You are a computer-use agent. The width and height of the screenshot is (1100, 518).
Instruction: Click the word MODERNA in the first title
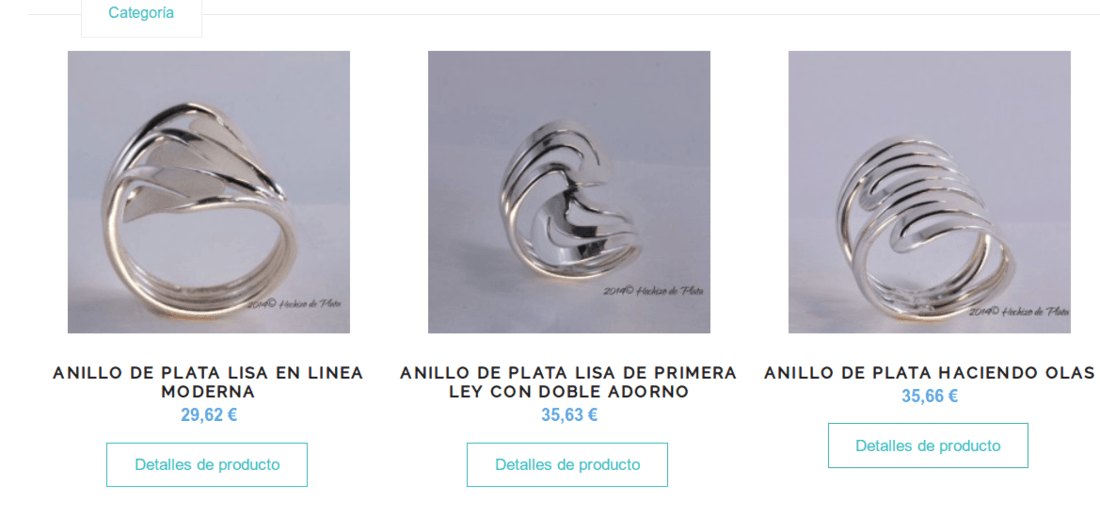(208, 392)
